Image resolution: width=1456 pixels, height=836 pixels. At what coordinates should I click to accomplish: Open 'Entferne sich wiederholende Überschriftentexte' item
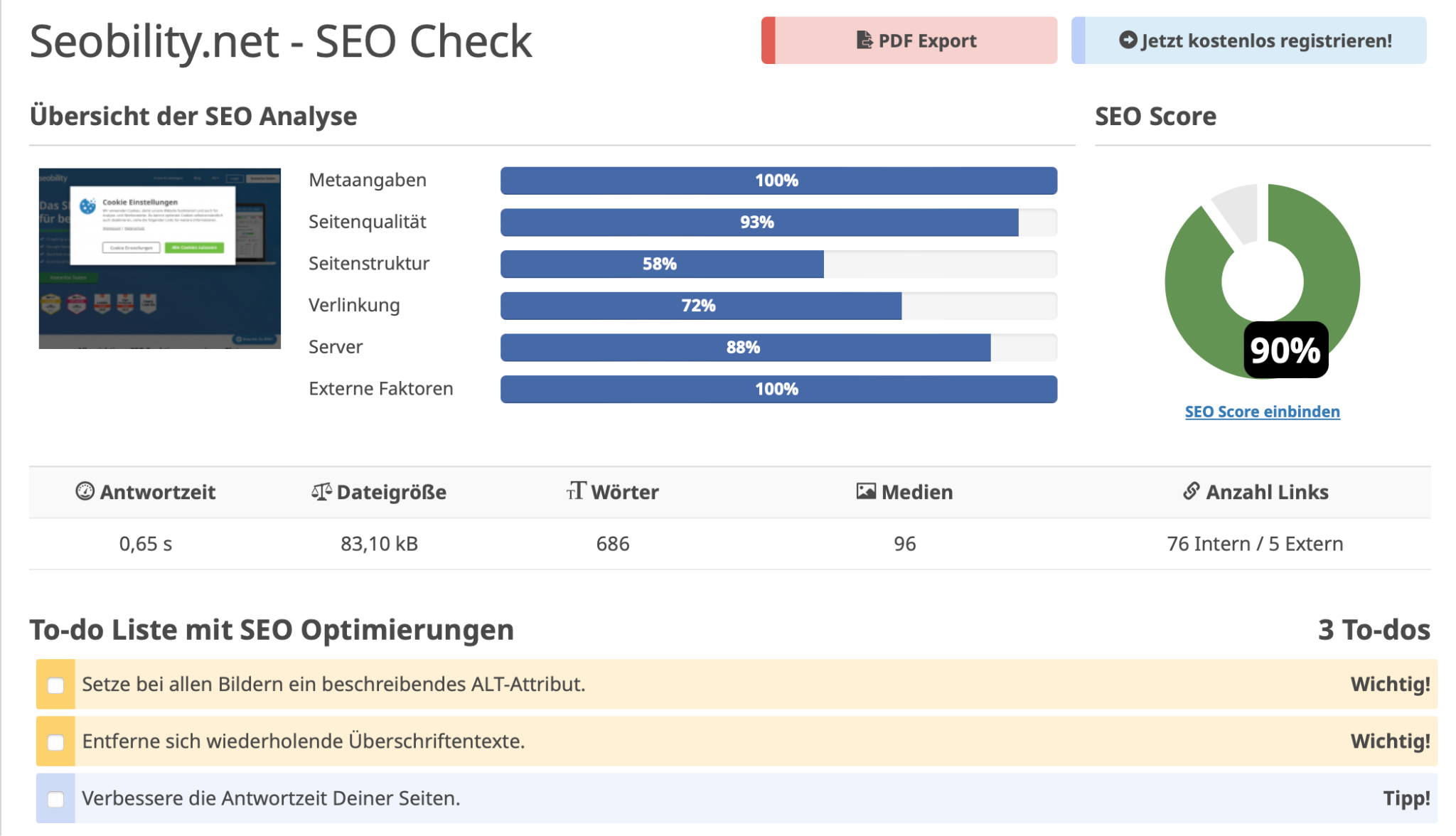click(737, 741)
